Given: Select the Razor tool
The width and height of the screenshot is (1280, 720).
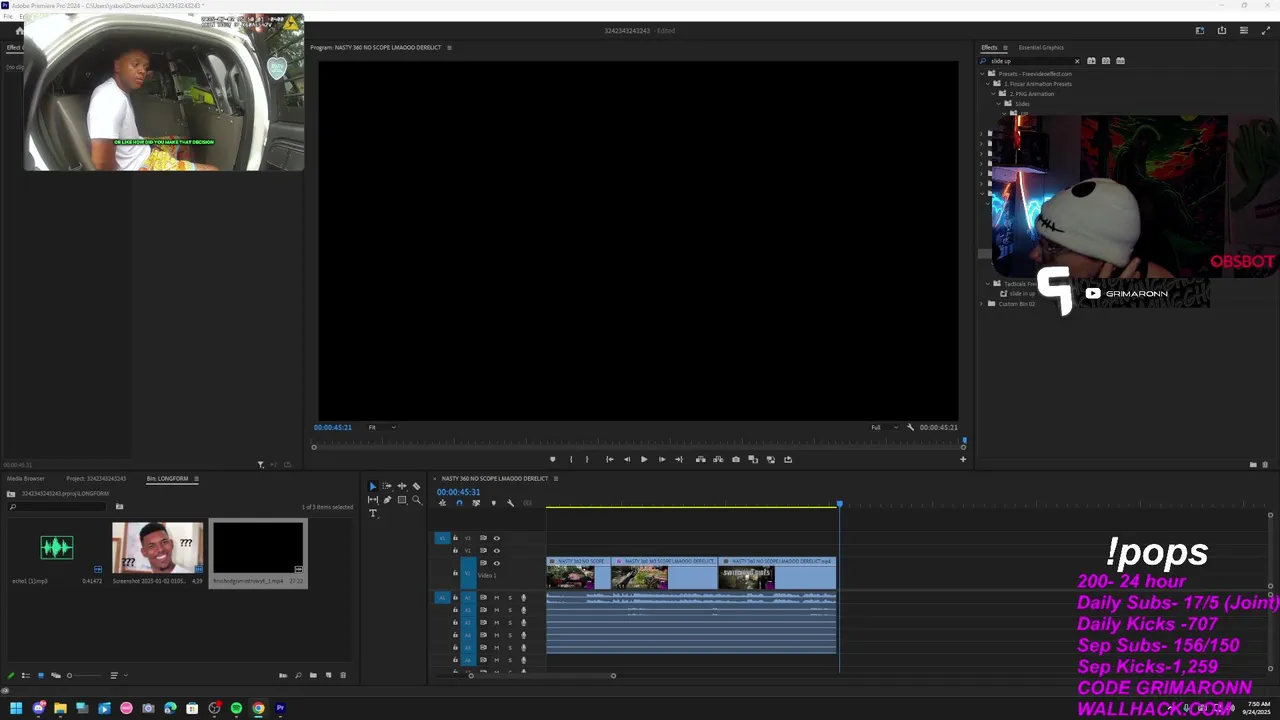Looking at the screenshot, I should [416, 486].
